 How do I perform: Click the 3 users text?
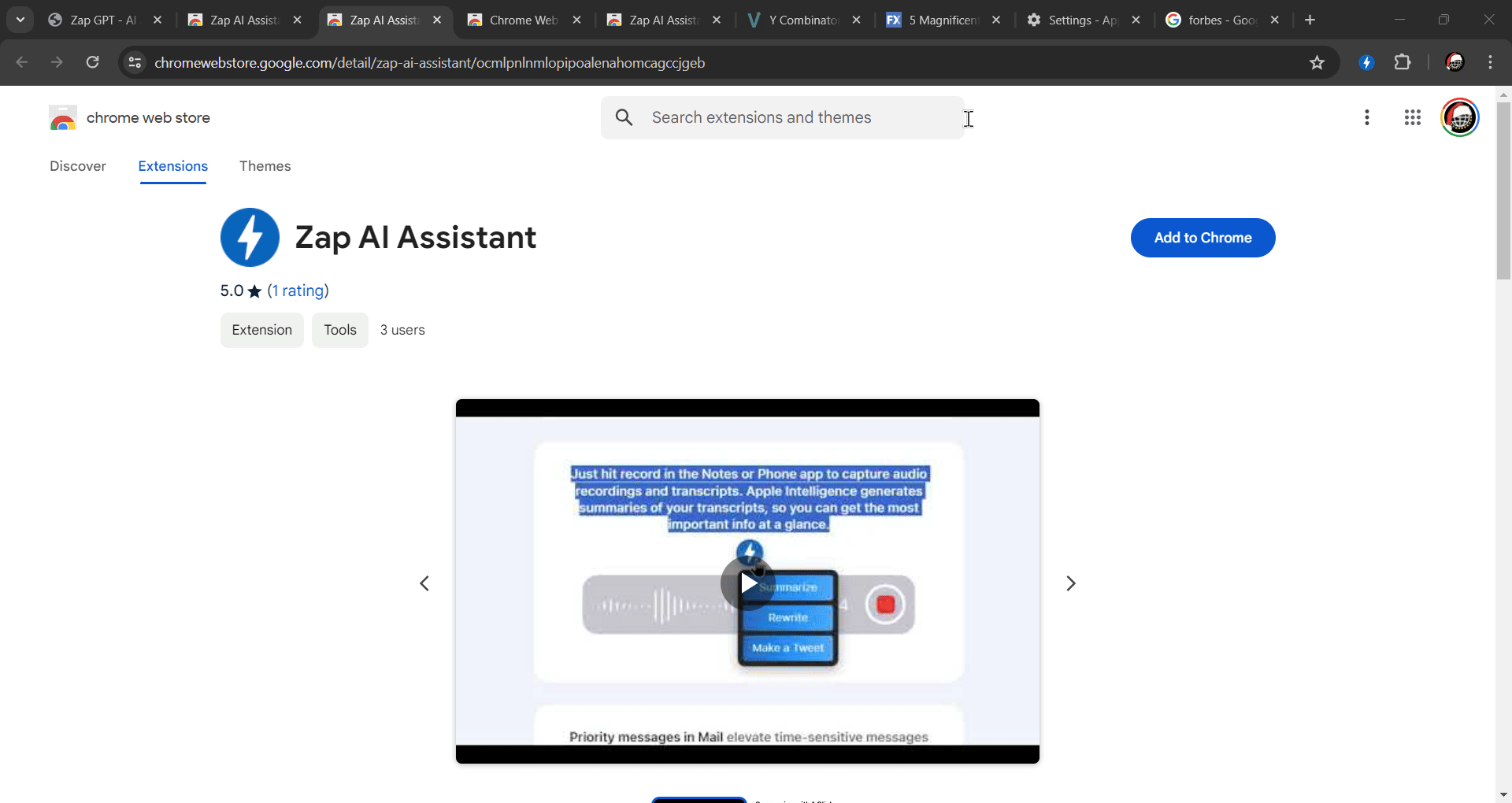coord(402,330)
